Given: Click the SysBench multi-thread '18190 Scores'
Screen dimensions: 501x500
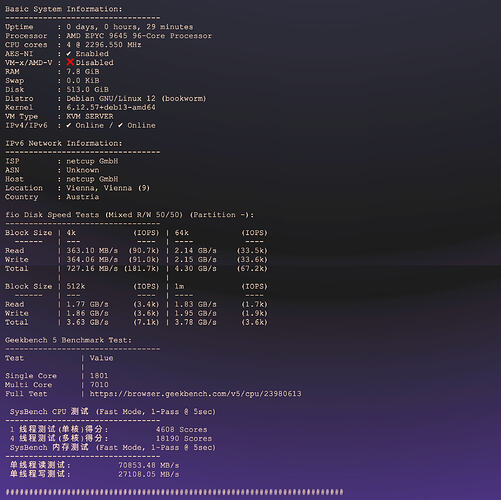Looking at the screenshot, I should point(184,439).
